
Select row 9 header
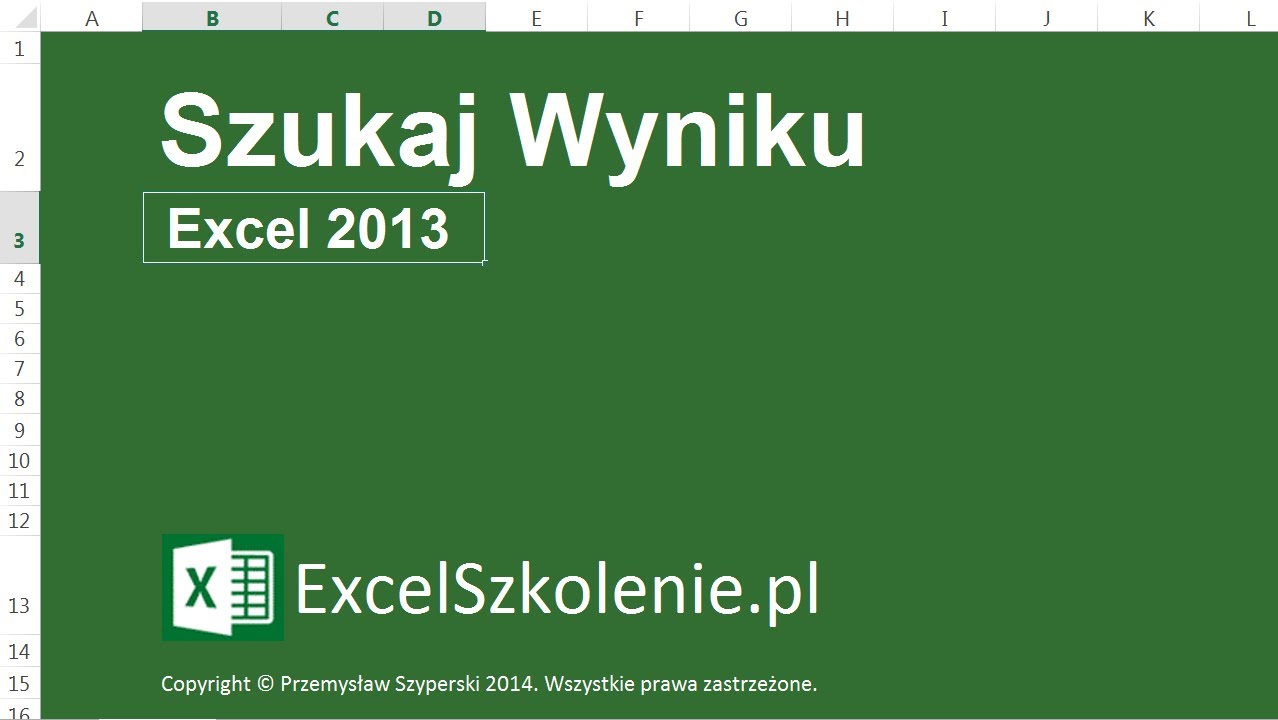[x=20, y=430]
